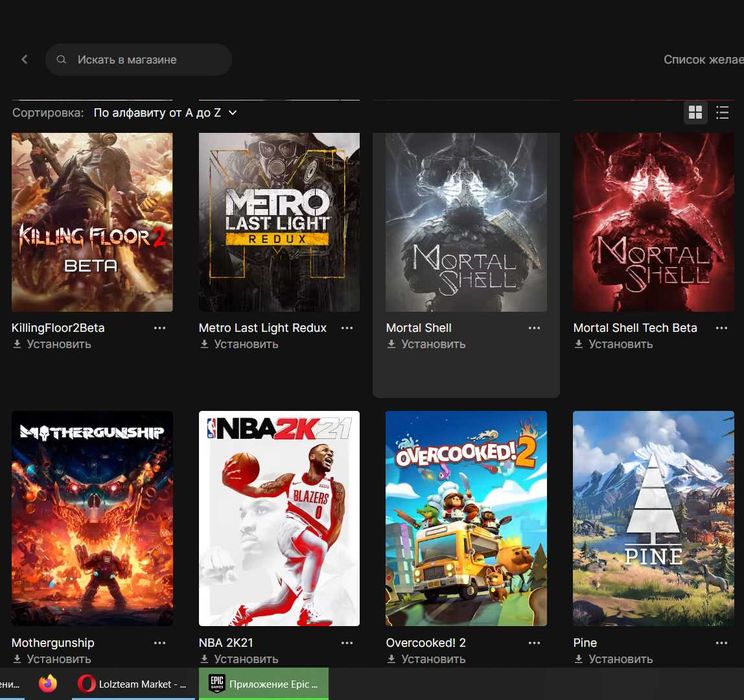Select the red Mortal Shell Tech Beta cover
This screenshot has width=744, height=700.
(x=653, y=222)
